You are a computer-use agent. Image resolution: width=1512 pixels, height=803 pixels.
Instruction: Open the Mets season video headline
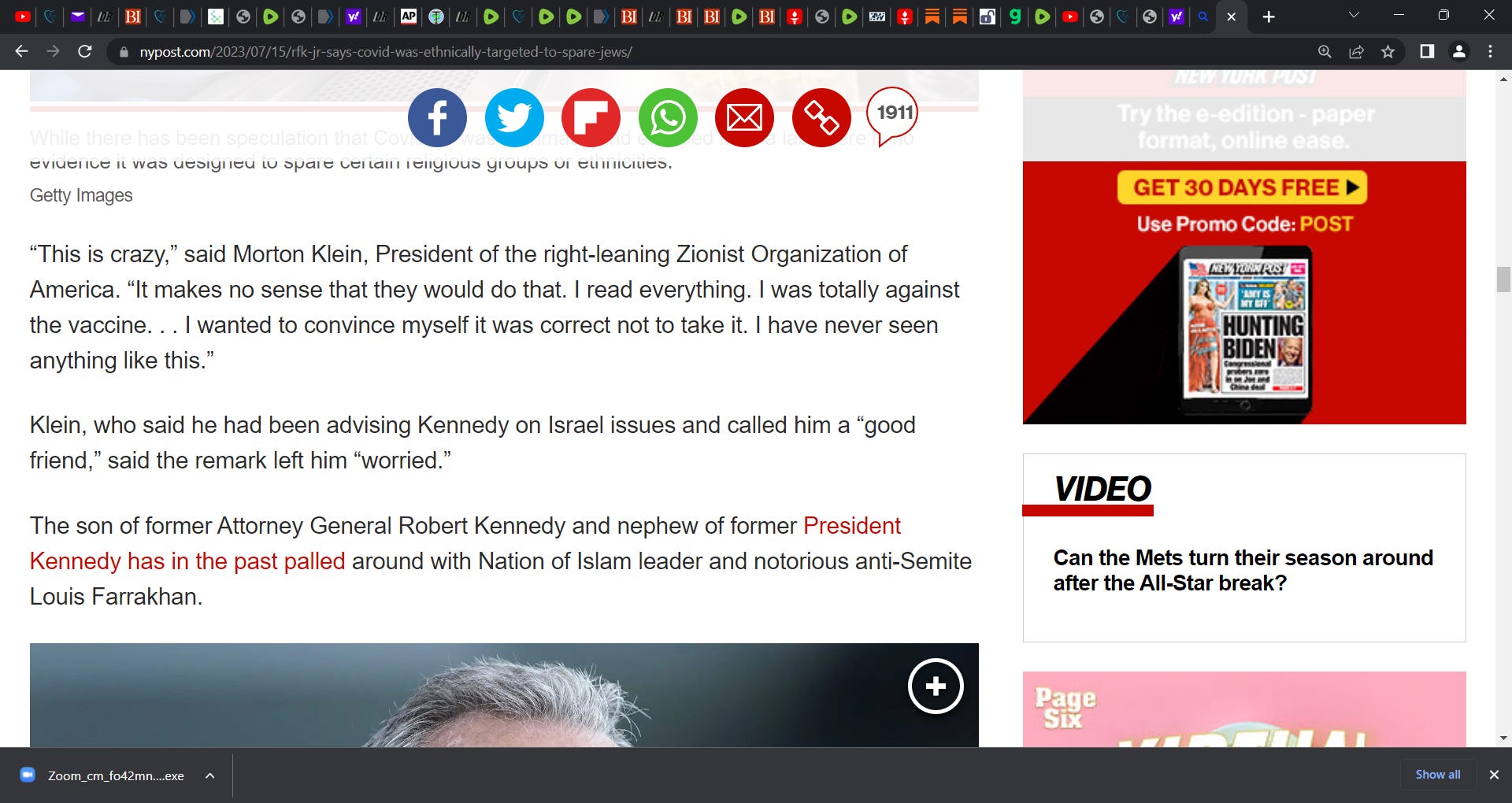tap(1243, 570)
